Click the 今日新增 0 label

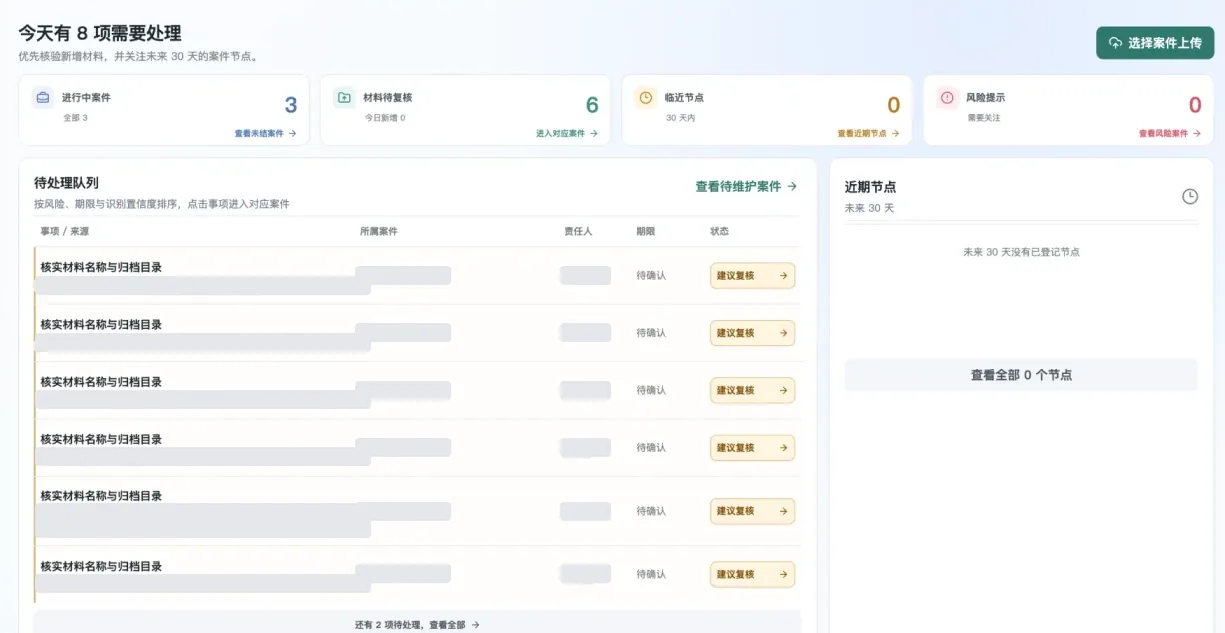[x=385, y=118]
